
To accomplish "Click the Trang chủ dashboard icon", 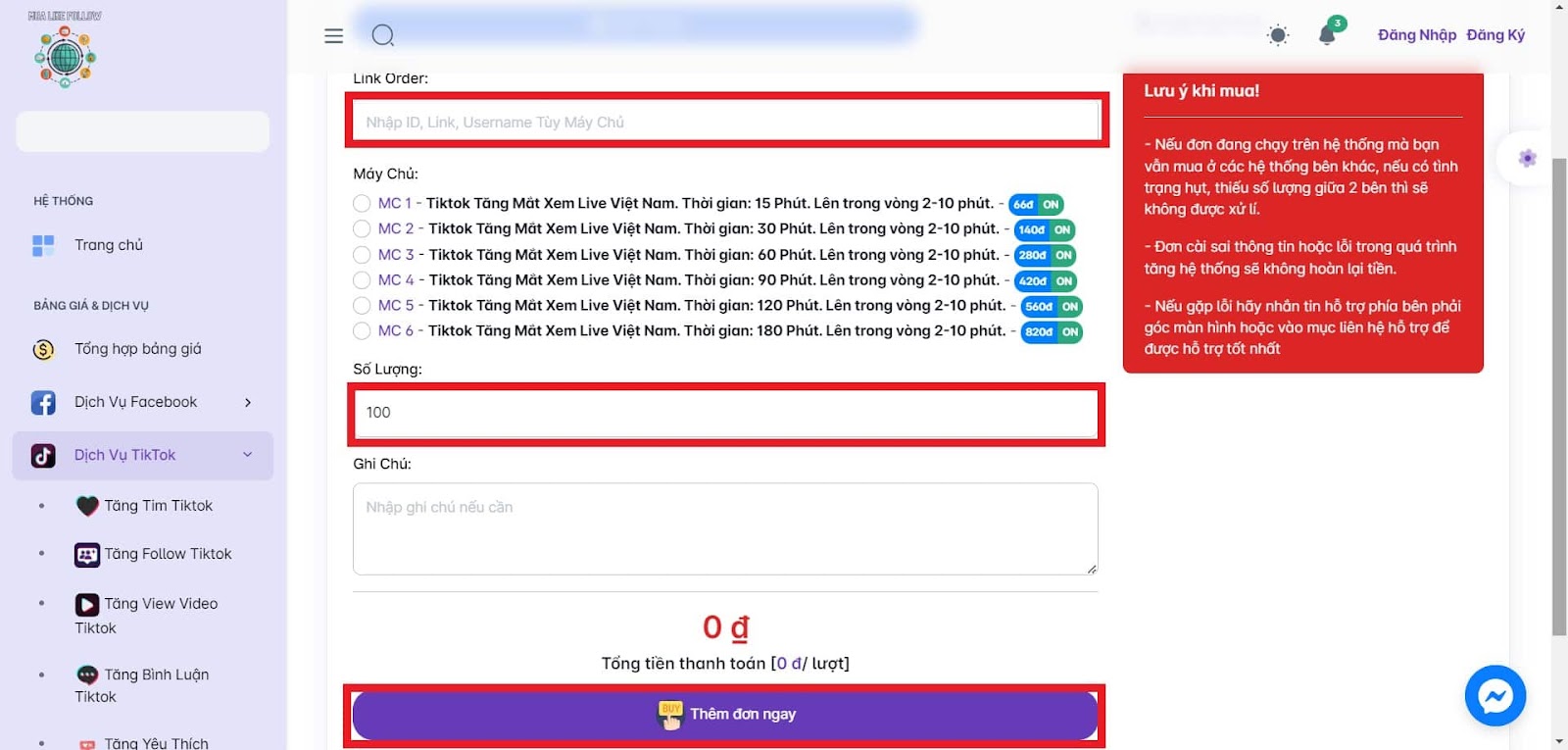I will [x=43, y=245].
